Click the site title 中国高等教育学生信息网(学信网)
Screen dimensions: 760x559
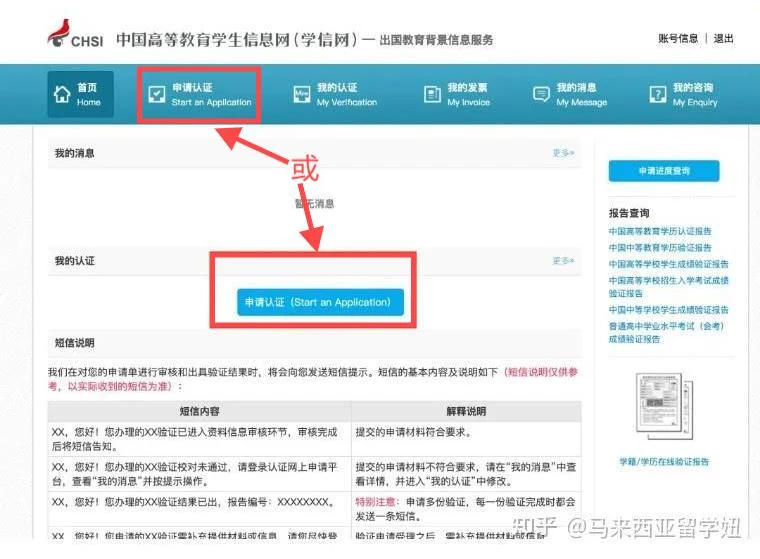(x=237, y=39)
